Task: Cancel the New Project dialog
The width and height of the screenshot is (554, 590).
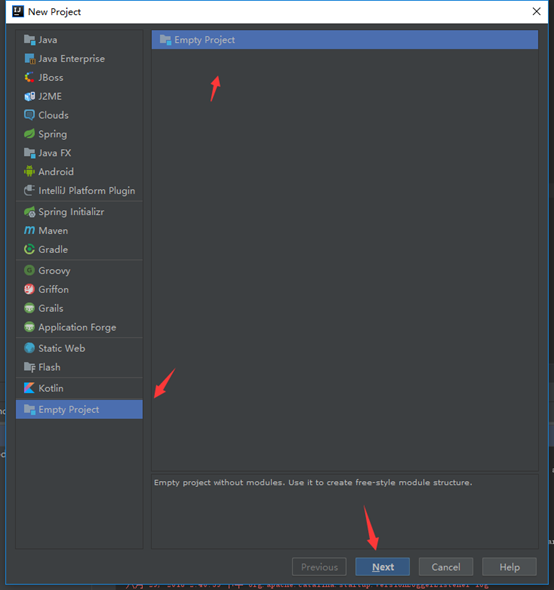Action: 446,567
